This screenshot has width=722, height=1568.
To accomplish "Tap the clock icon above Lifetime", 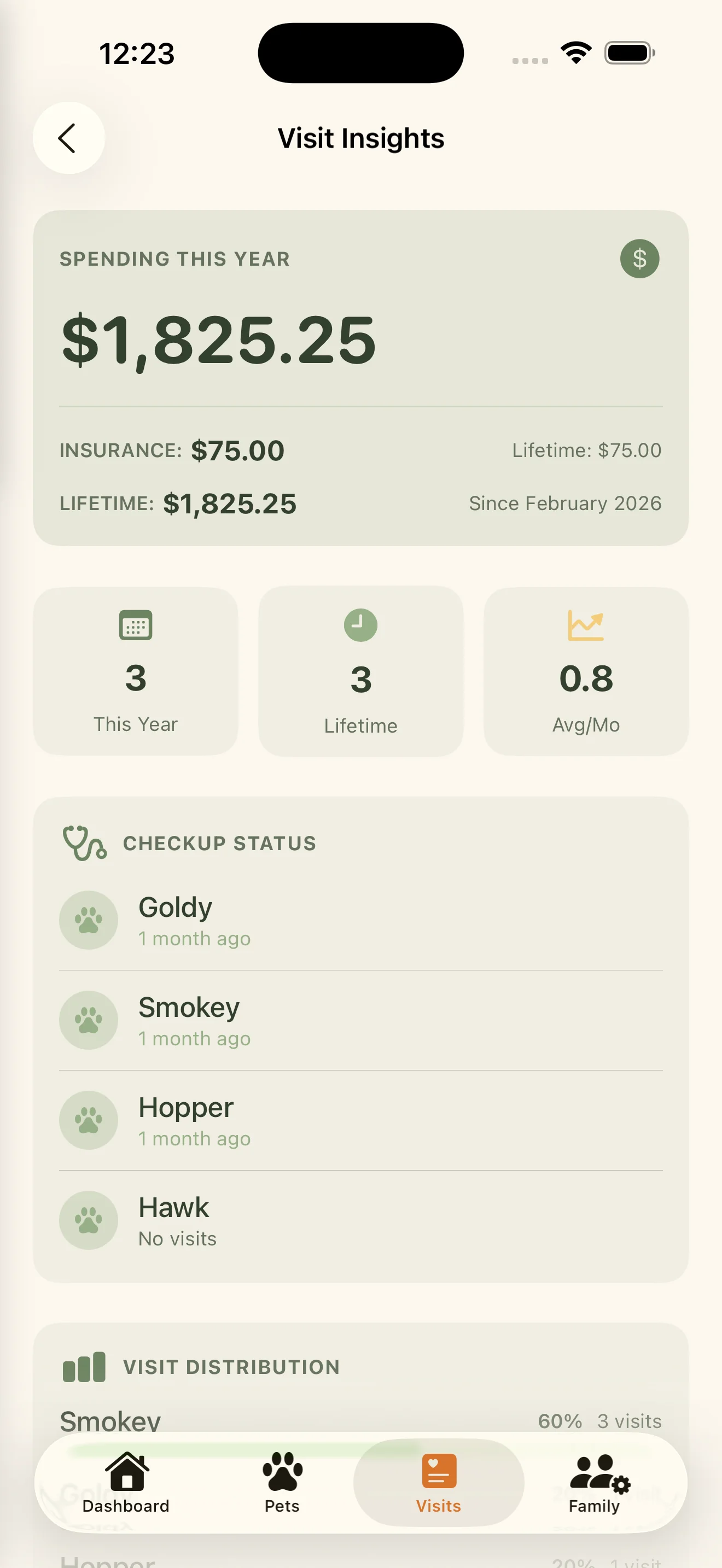I will pyautogui.click(x=360, y=625).
